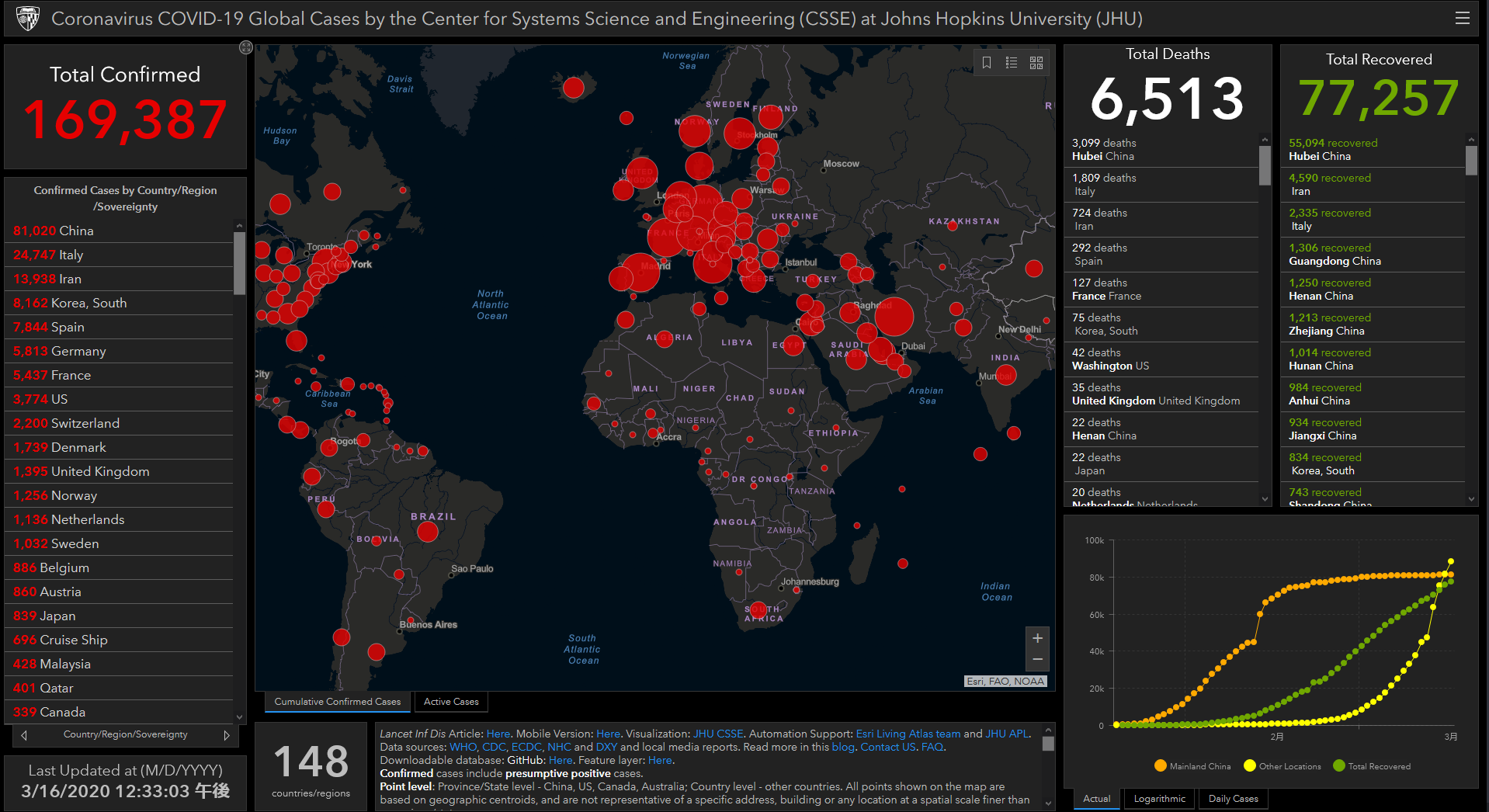Click the Total Deaths list scroll-down arrow
Viewport: 1489px width, 812px height.
[1265, 499]
